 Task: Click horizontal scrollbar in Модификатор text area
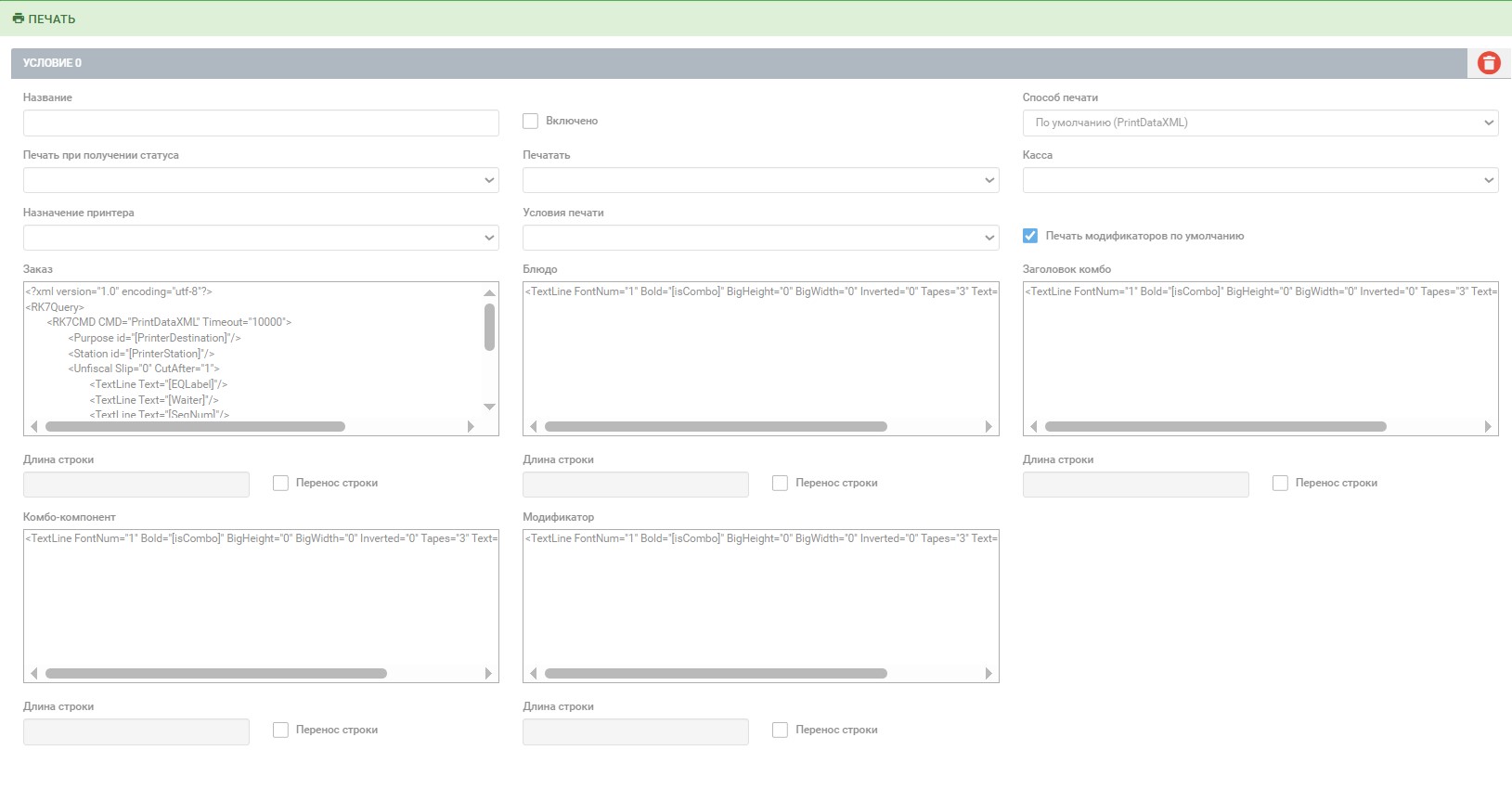[x=716, y=674]
